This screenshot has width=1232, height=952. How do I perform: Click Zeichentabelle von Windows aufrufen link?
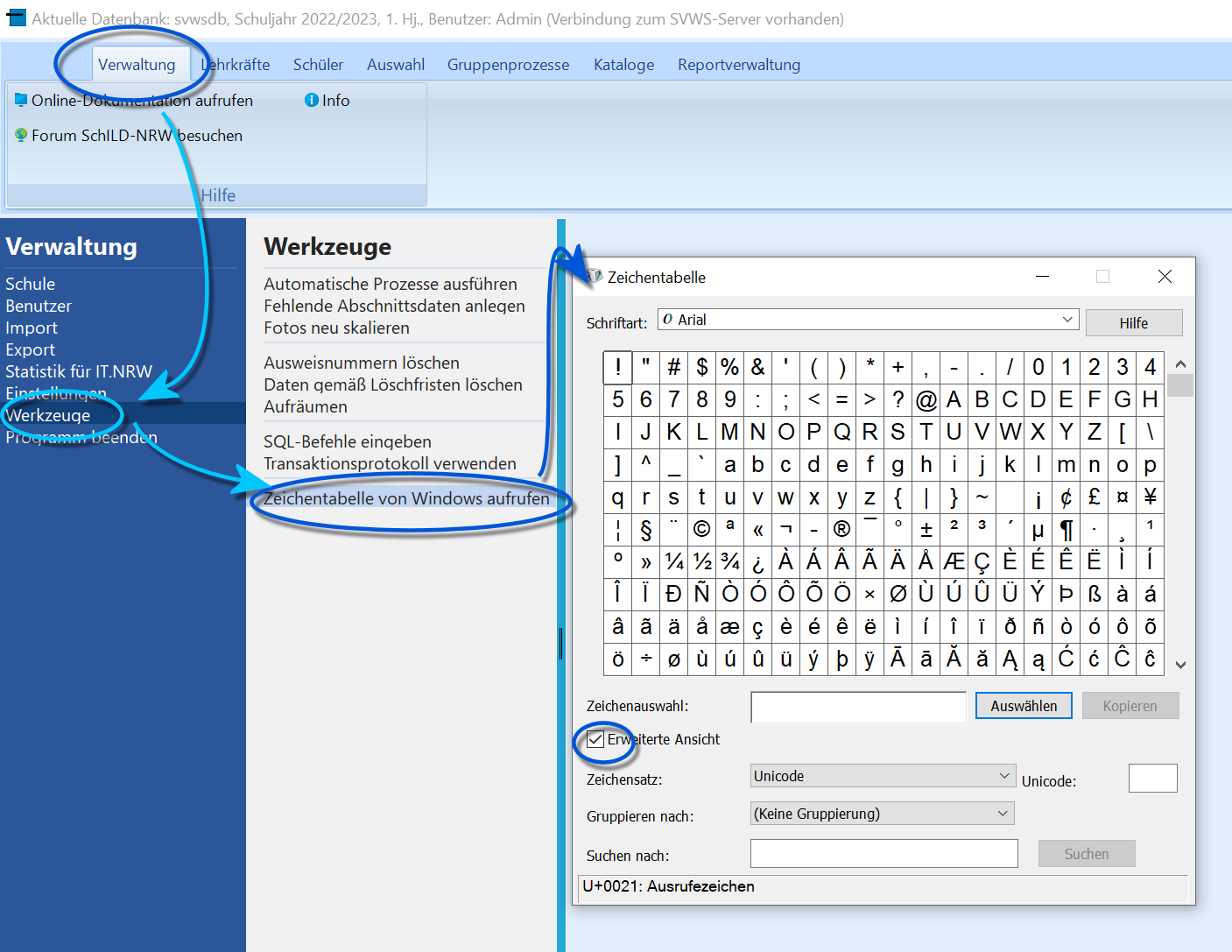tap(406, 498)
